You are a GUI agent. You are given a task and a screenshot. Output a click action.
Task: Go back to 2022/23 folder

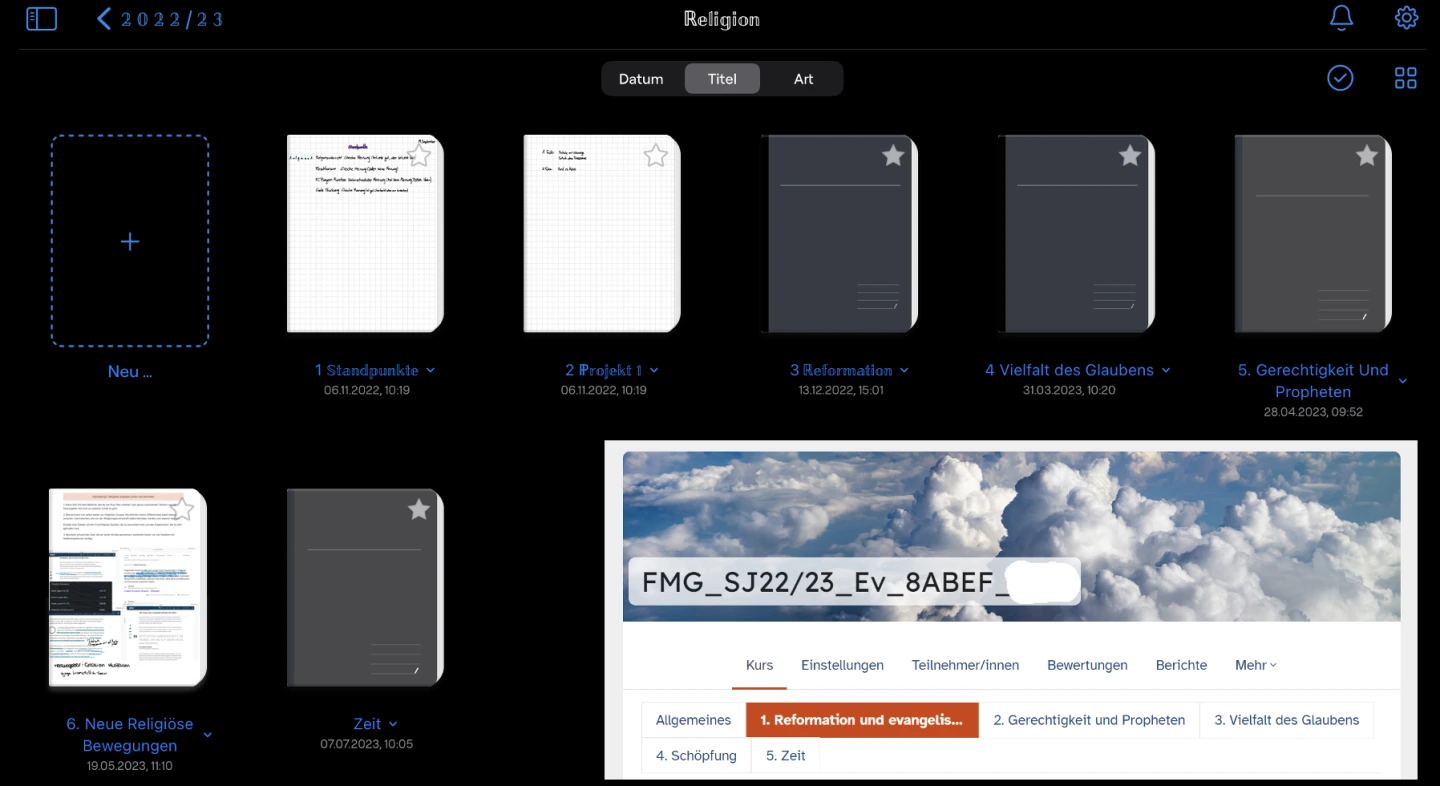coord(160,19)
